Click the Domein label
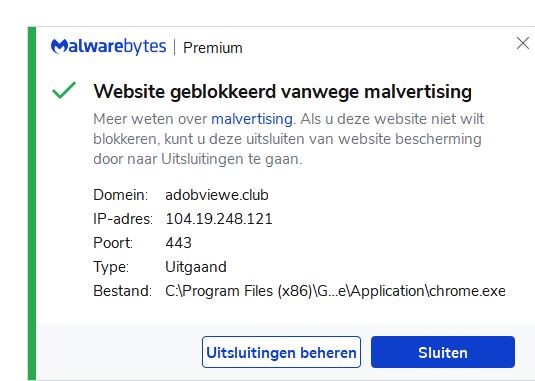This screenshot has width=535, height=381. (120, 195)
